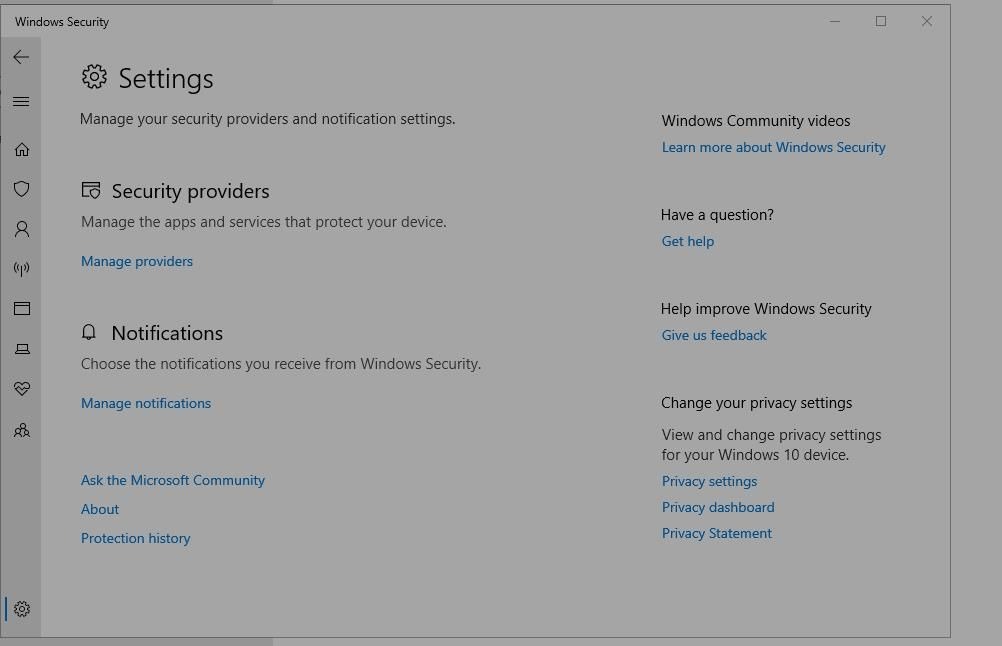Open Protection history link
This screenshot has height=646, width=1002.
coord(135,538)
